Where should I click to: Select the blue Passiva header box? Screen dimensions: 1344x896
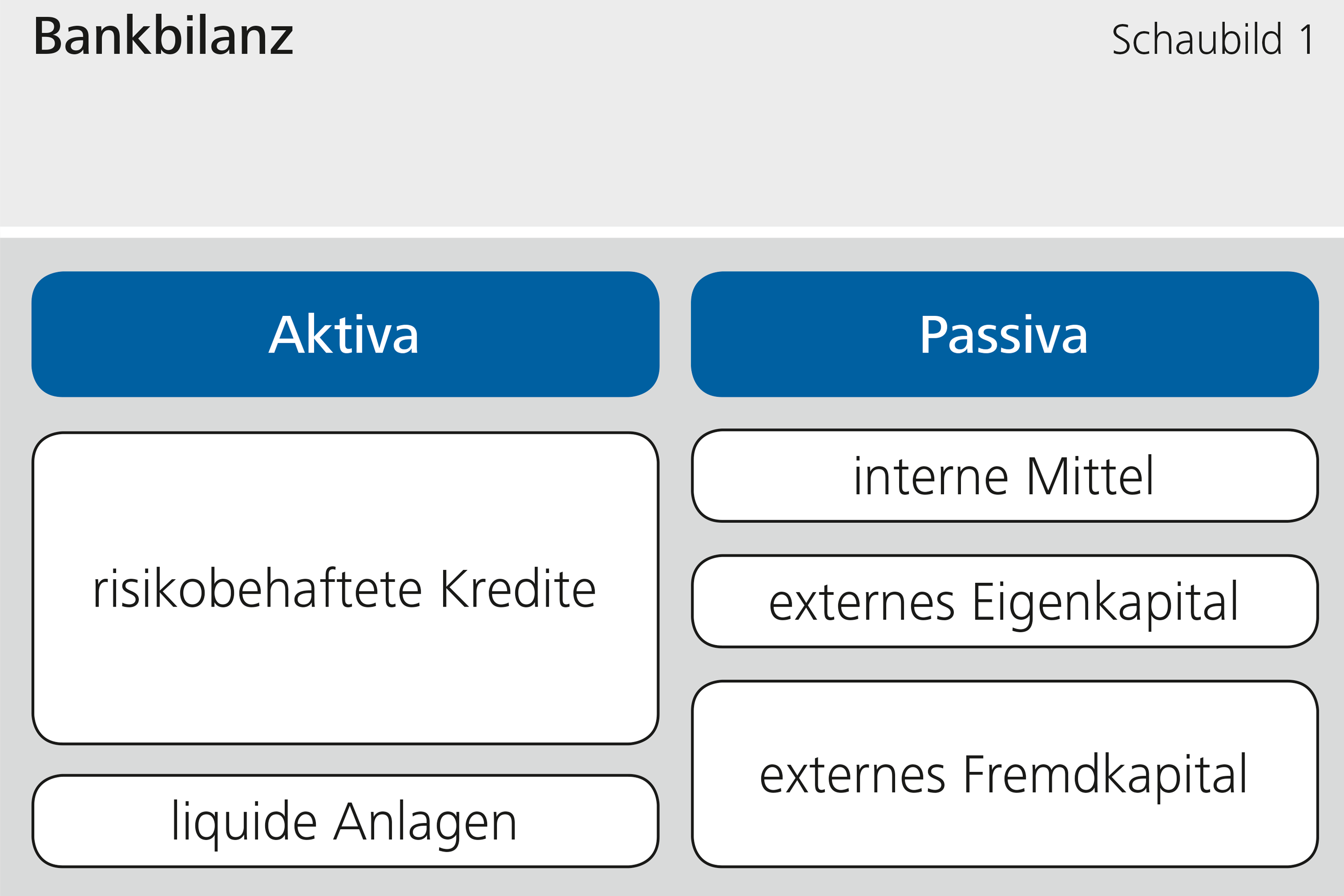click(1004, 334)
